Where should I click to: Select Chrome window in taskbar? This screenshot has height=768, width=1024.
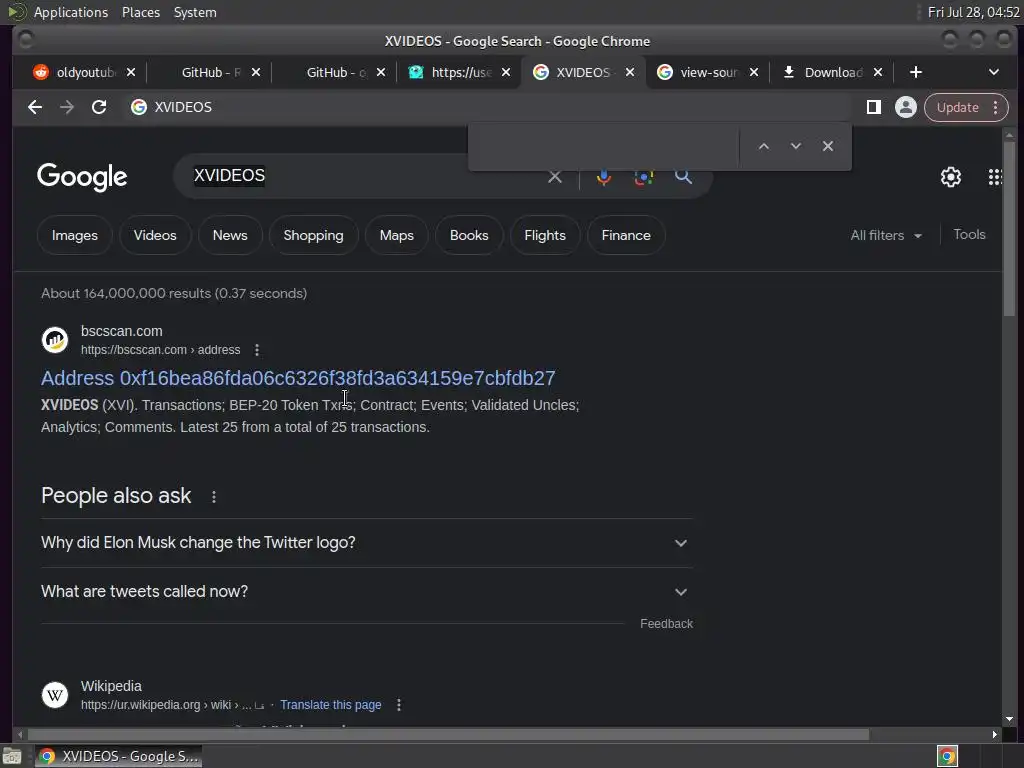click(x=118, y=756)
